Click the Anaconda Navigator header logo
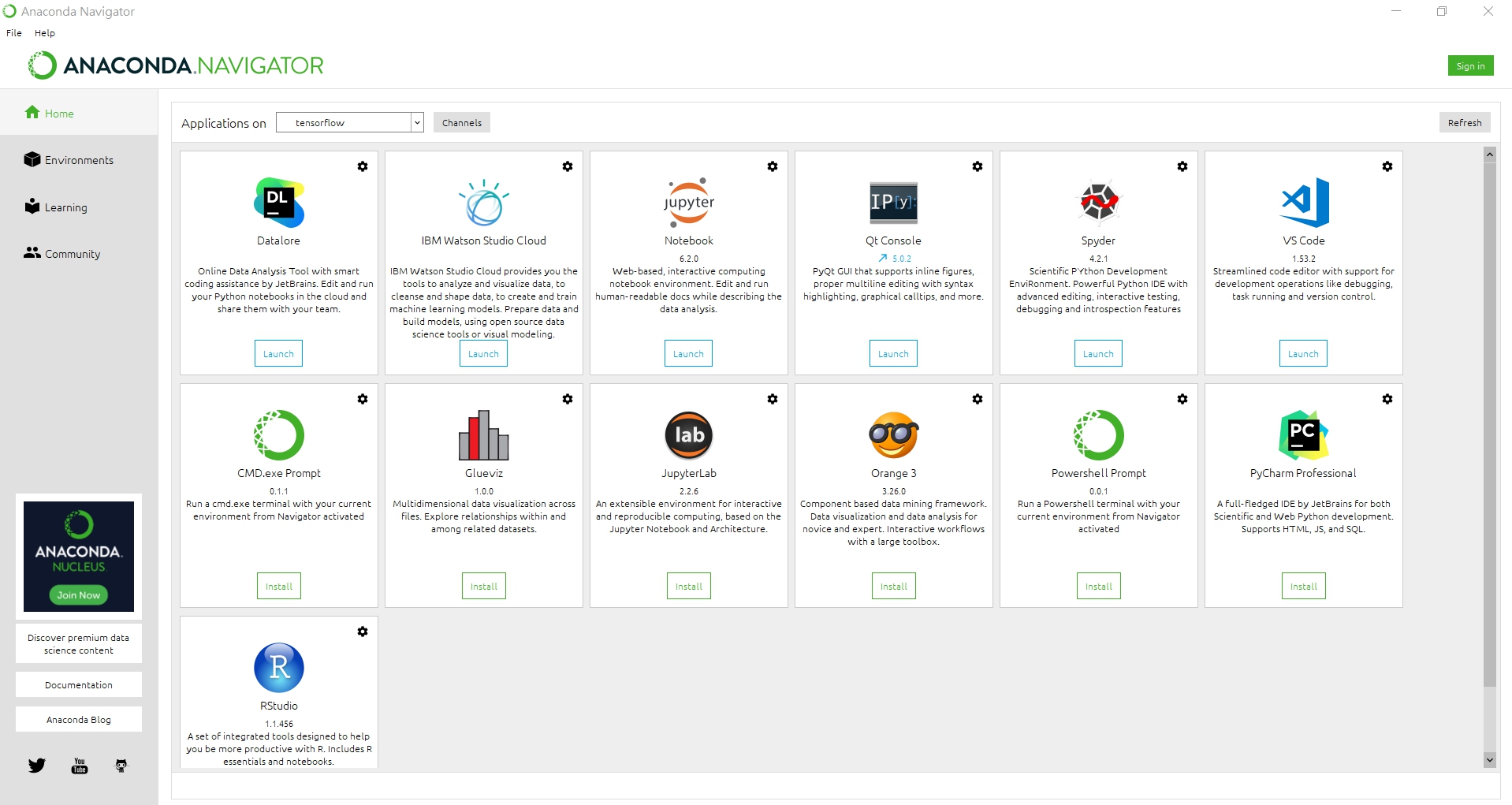Screen dimensions: 1512x805 tap(176, 65)
